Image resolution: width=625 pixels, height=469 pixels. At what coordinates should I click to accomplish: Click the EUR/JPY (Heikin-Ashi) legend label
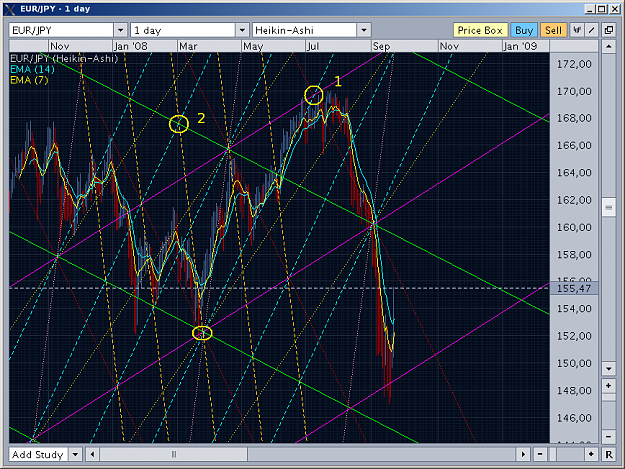pyautogui.click(x=64, y=59)
